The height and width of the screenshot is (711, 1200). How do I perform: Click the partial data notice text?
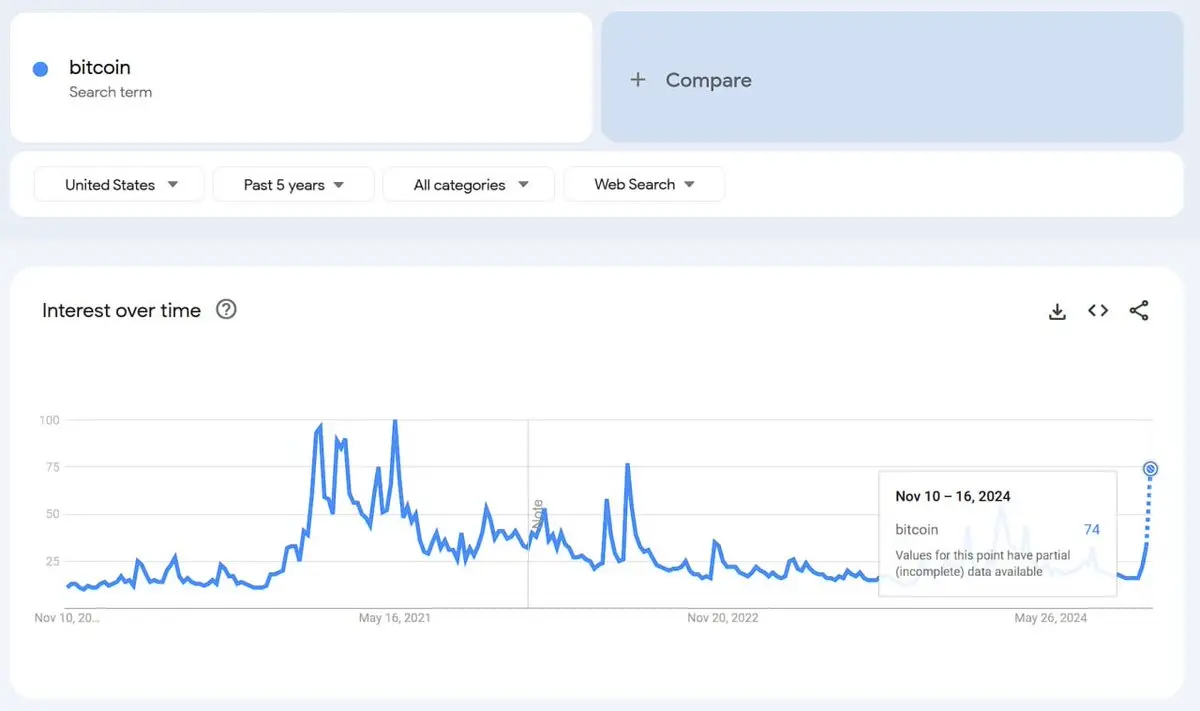click(983, 563)
